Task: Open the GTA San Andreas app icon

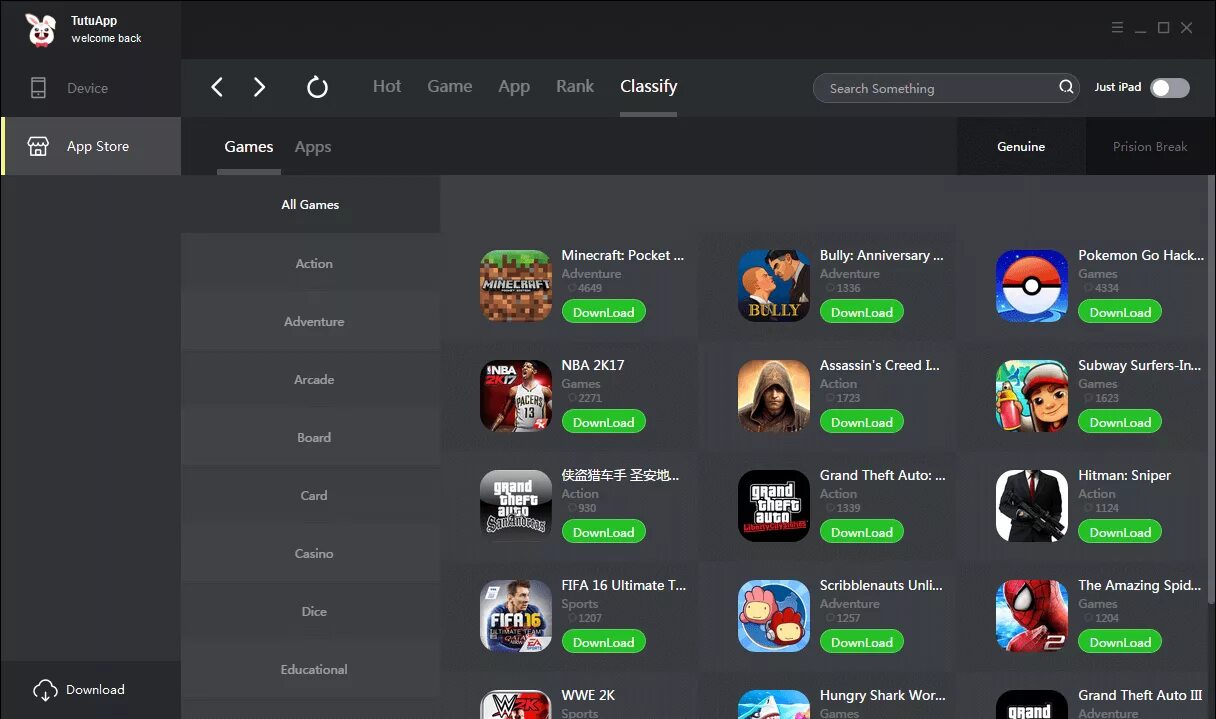Action: click(516, 506)
